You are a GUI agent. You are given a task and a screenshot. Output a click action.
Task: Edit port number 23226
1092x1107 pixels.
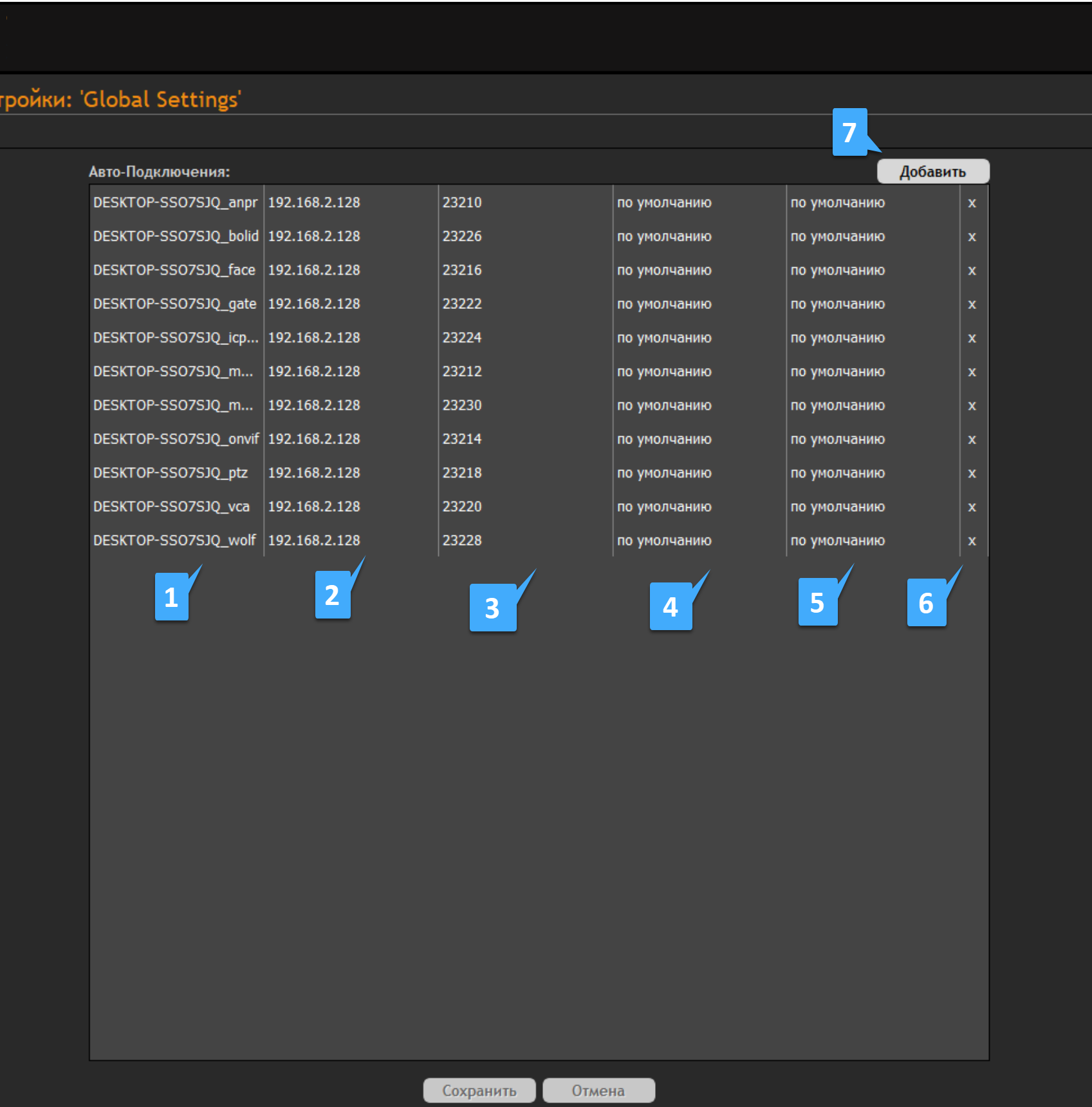click(462, 236)
